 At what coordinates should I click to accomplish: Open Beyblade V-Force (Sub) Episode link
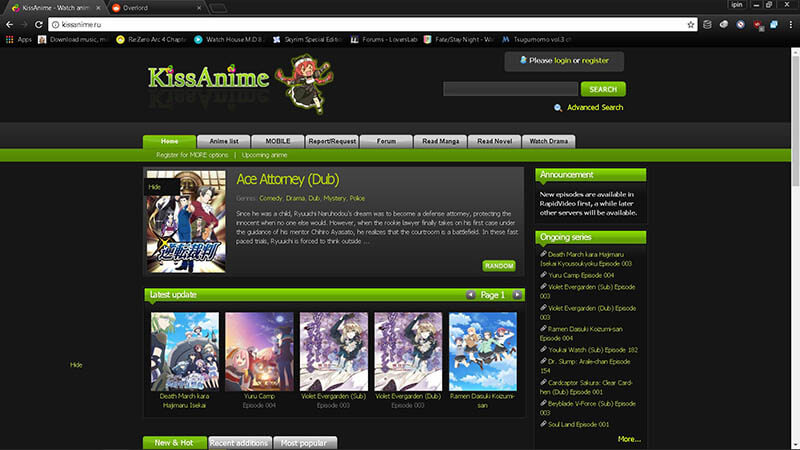point(588,408)
